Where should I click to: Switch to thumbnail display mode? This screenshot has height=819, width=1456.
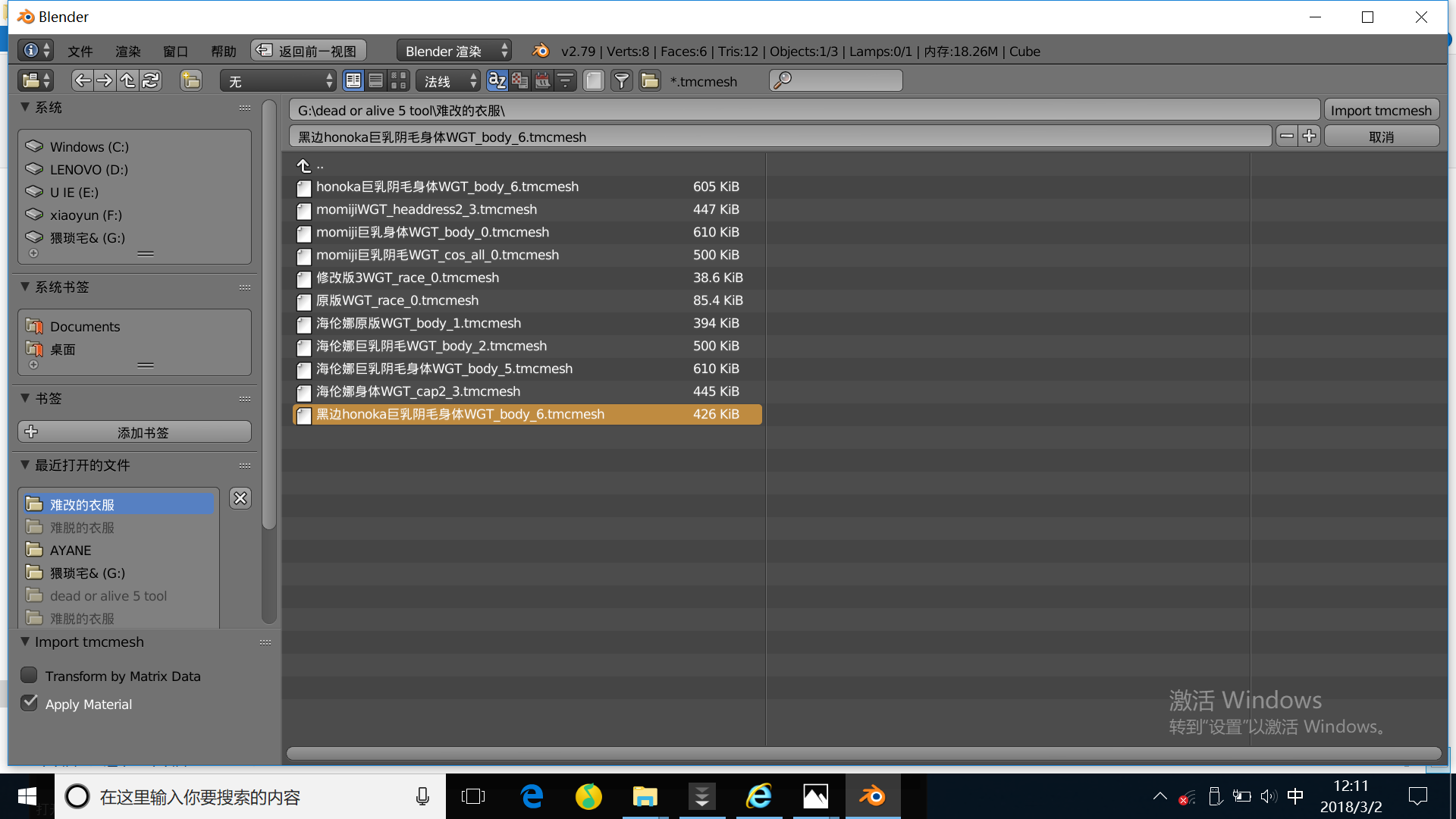click(x=399, y=80)
